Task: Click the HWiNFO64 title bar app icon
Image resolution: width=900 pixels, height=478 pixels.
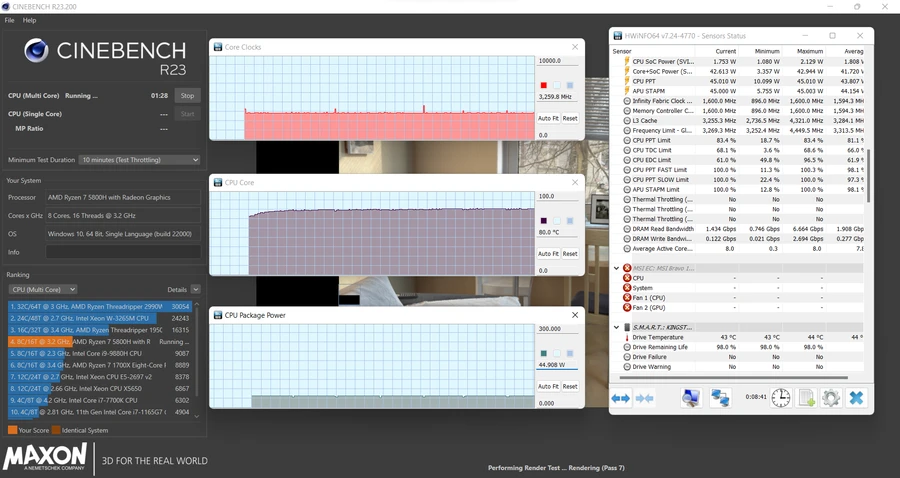Action: (x=618, y=36)
